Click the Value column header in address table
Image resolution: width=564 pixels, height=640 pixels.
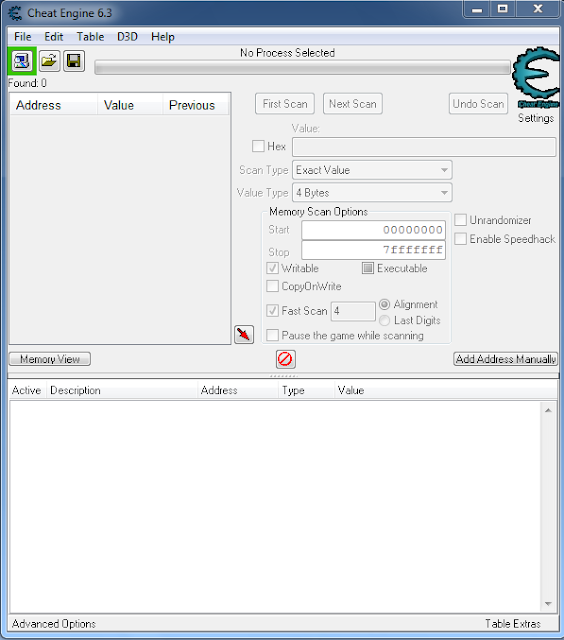[x=445, y=391]
